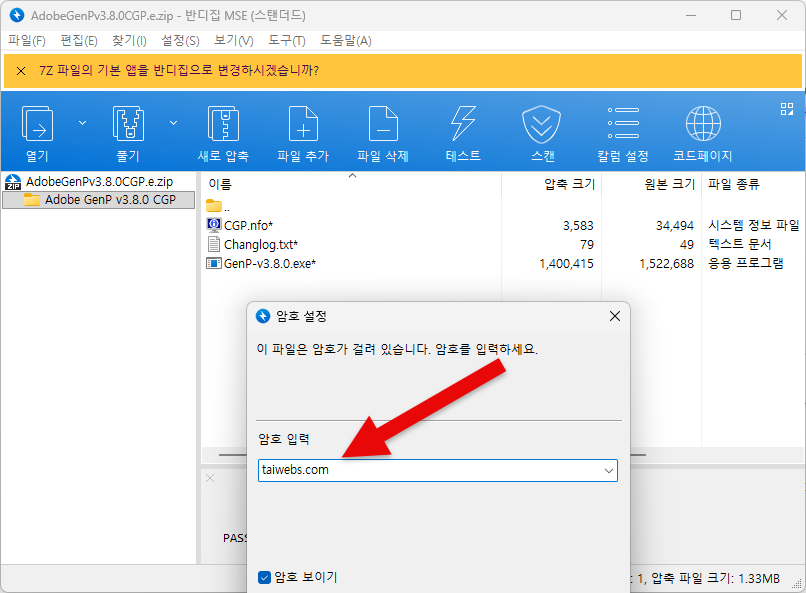Expand the password history dropdown arrow
Image resolution: width=806 pixels, height=593 pixels.
[x=609, y=471]
